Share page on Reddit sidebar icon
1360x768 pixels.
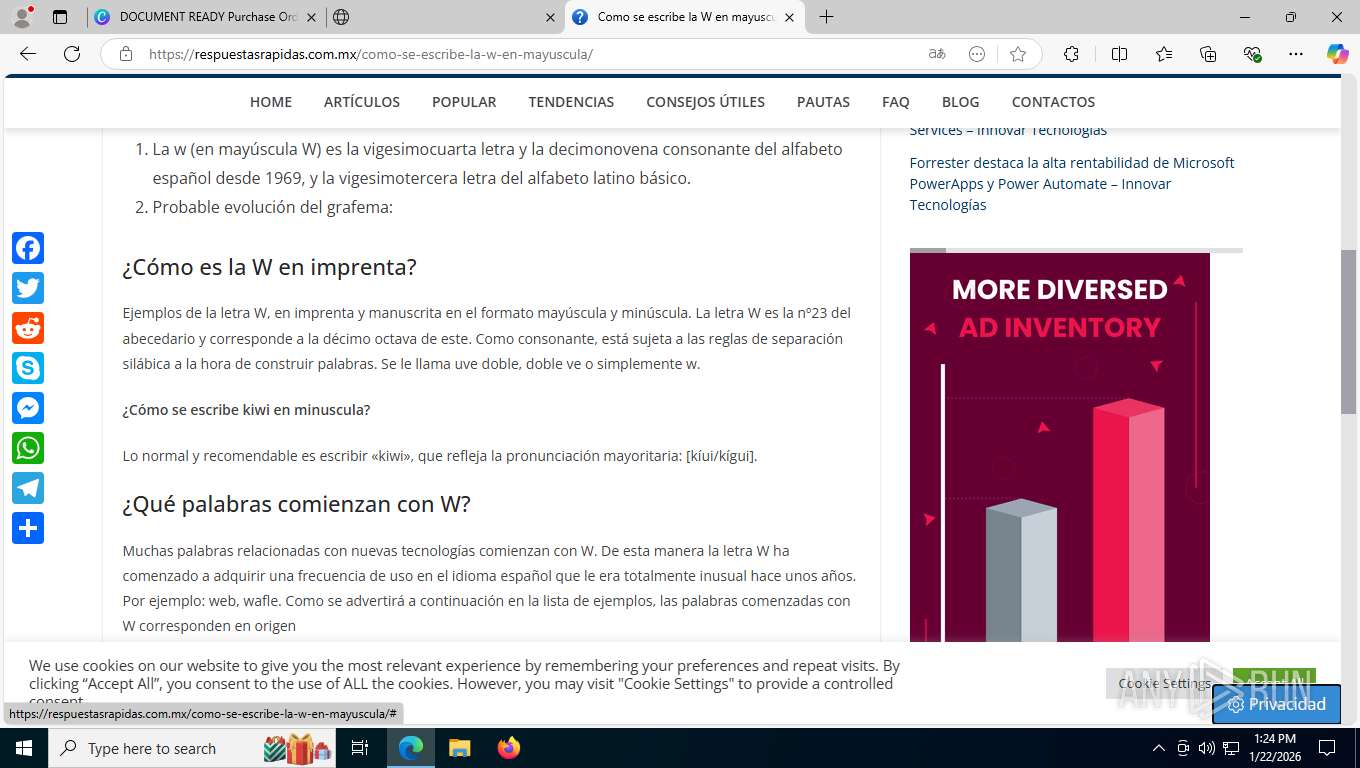(x=28, y=328)
